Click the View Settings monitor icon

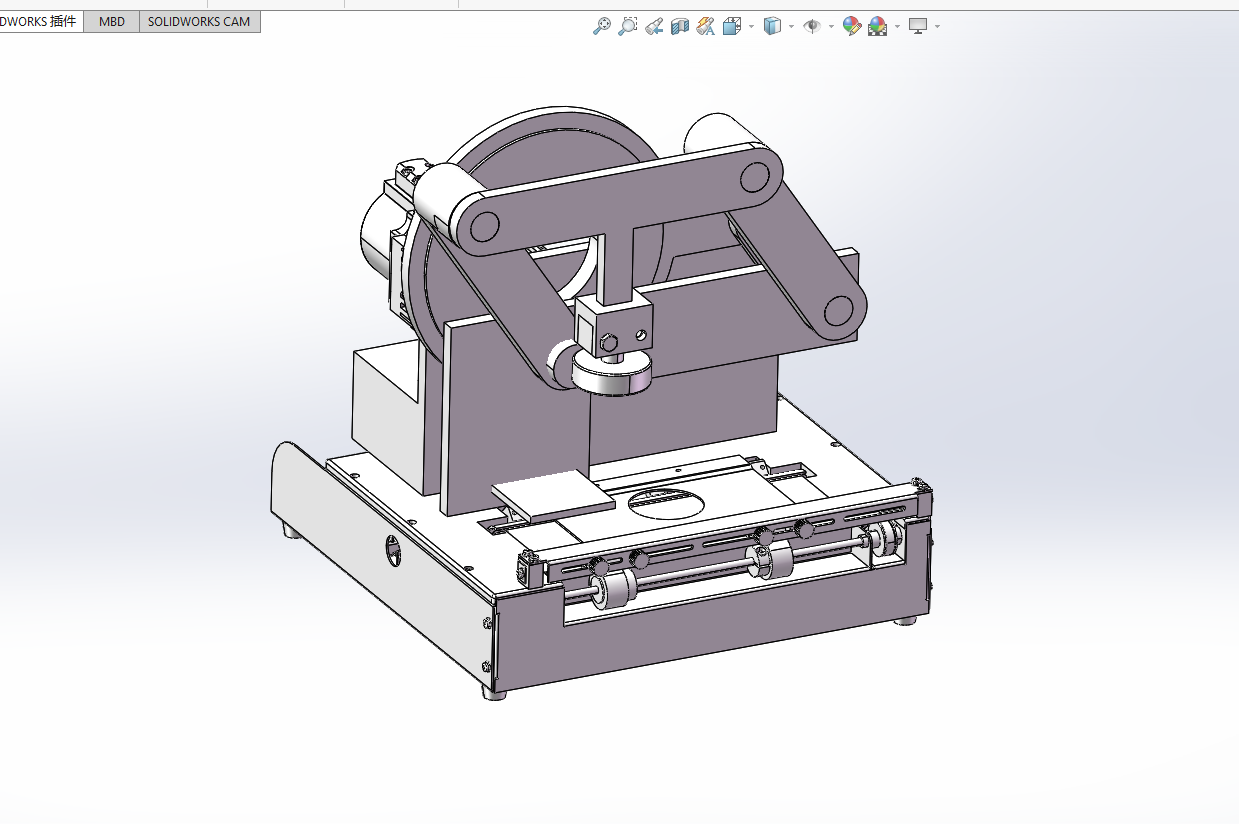click(918, 26)
